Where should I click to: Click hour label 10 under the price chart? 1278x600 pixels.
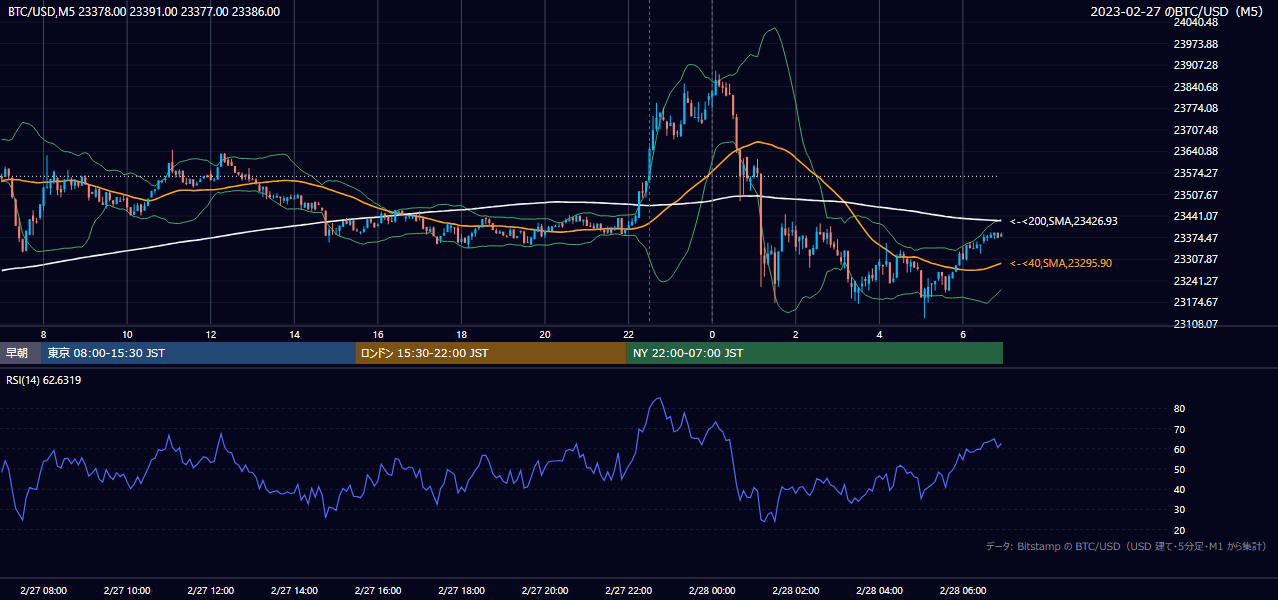click(127, 334)
